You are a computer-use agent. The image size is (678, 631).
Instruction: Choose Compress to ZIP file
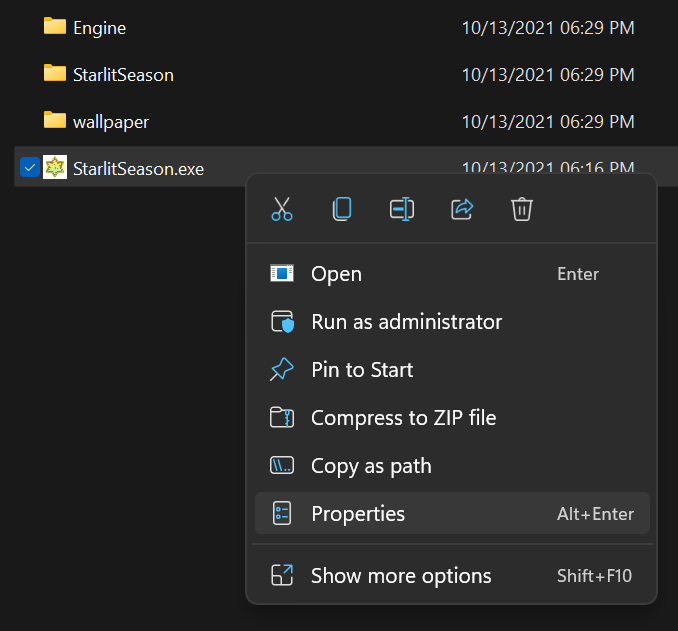[403, 418]
